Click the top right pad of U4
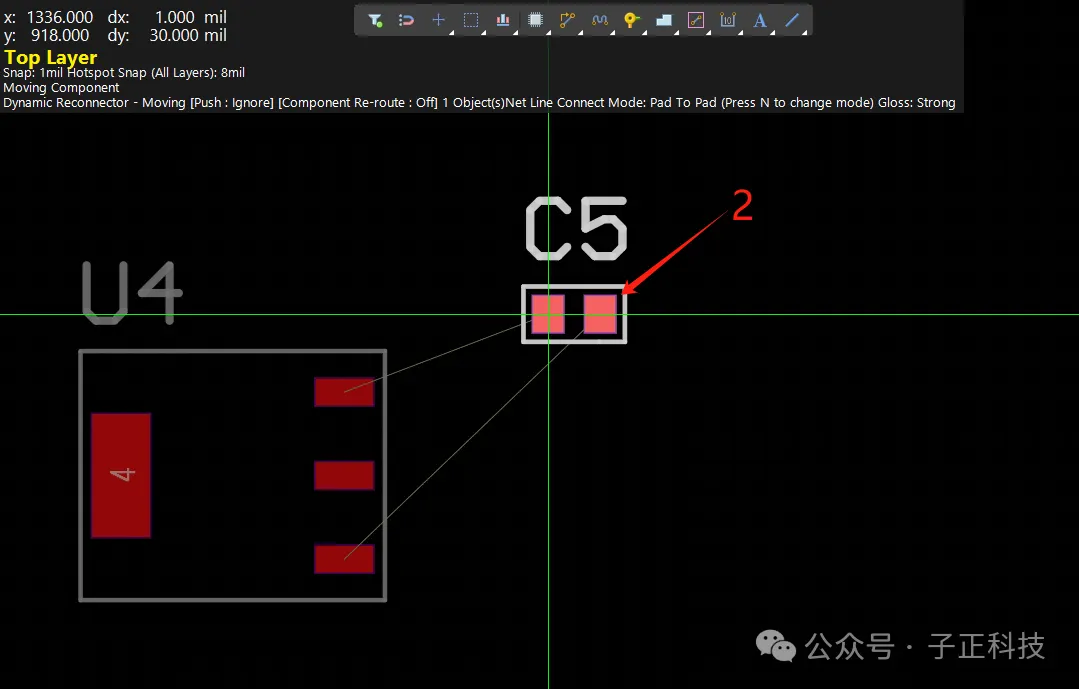 tap(344, 392)
